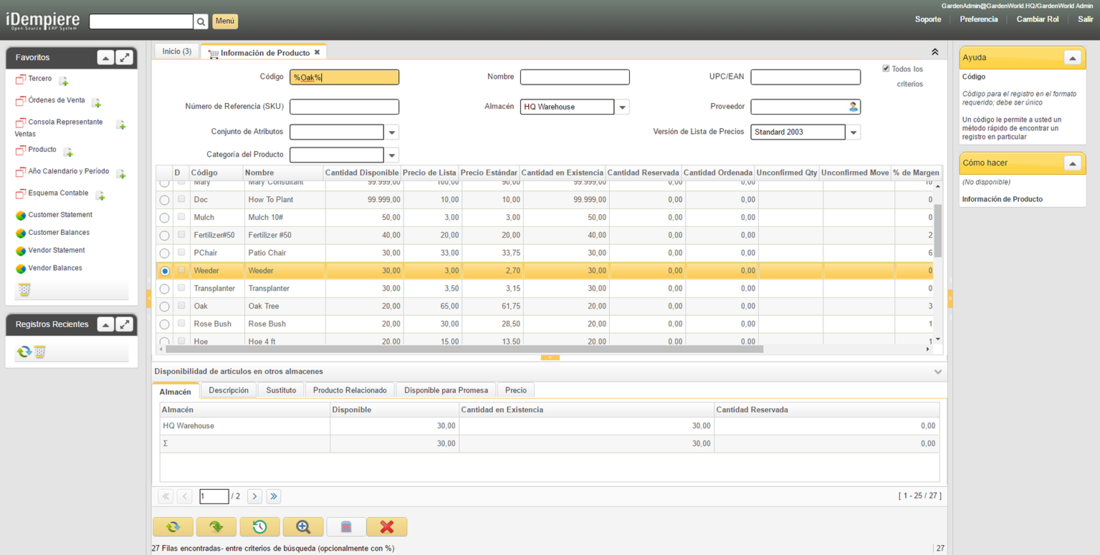Open the Disponible para Promesa tab

[x=446, y=390]
